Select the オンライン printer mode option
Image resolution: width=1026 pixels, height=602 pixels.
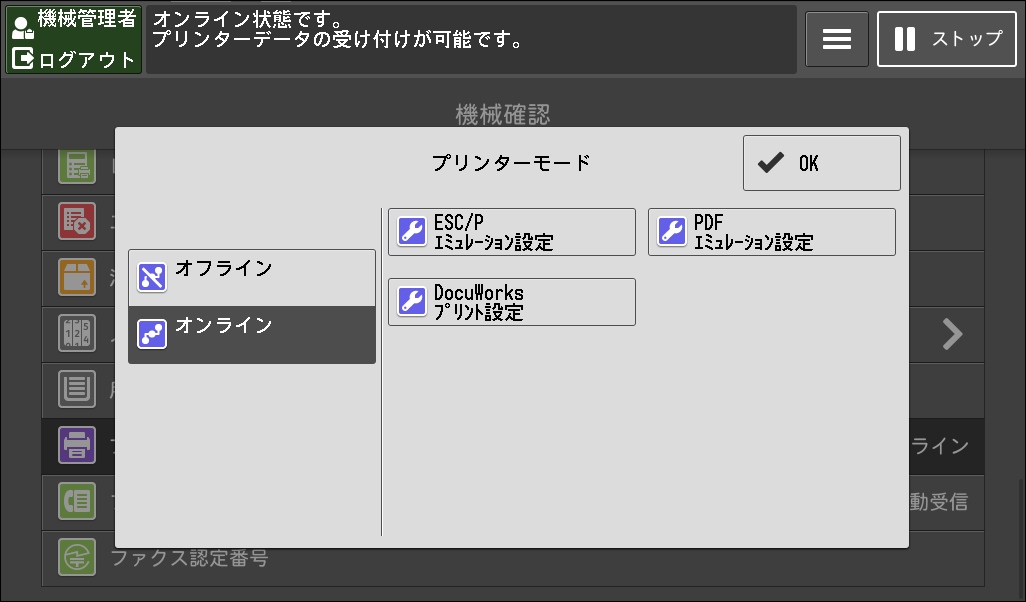[252, 334]
